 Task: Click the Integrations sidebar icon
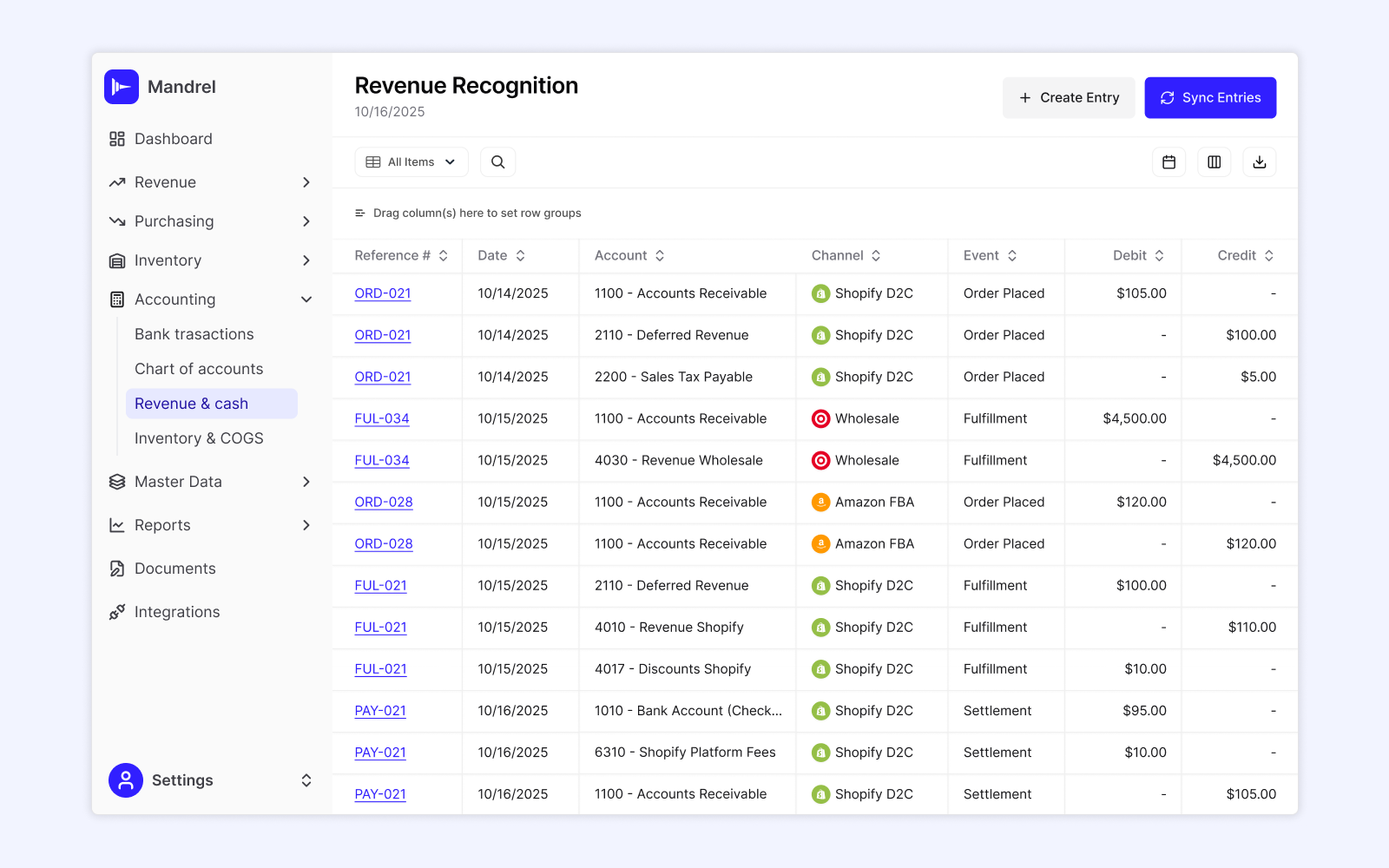117,611
